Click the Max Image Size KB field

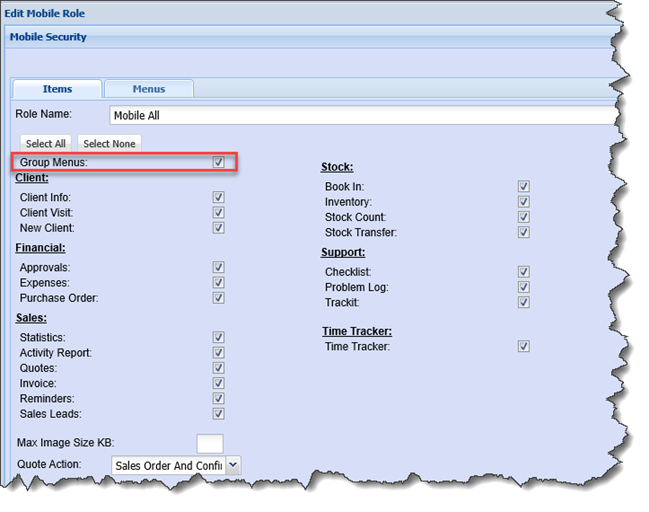[x=210, y=443]
